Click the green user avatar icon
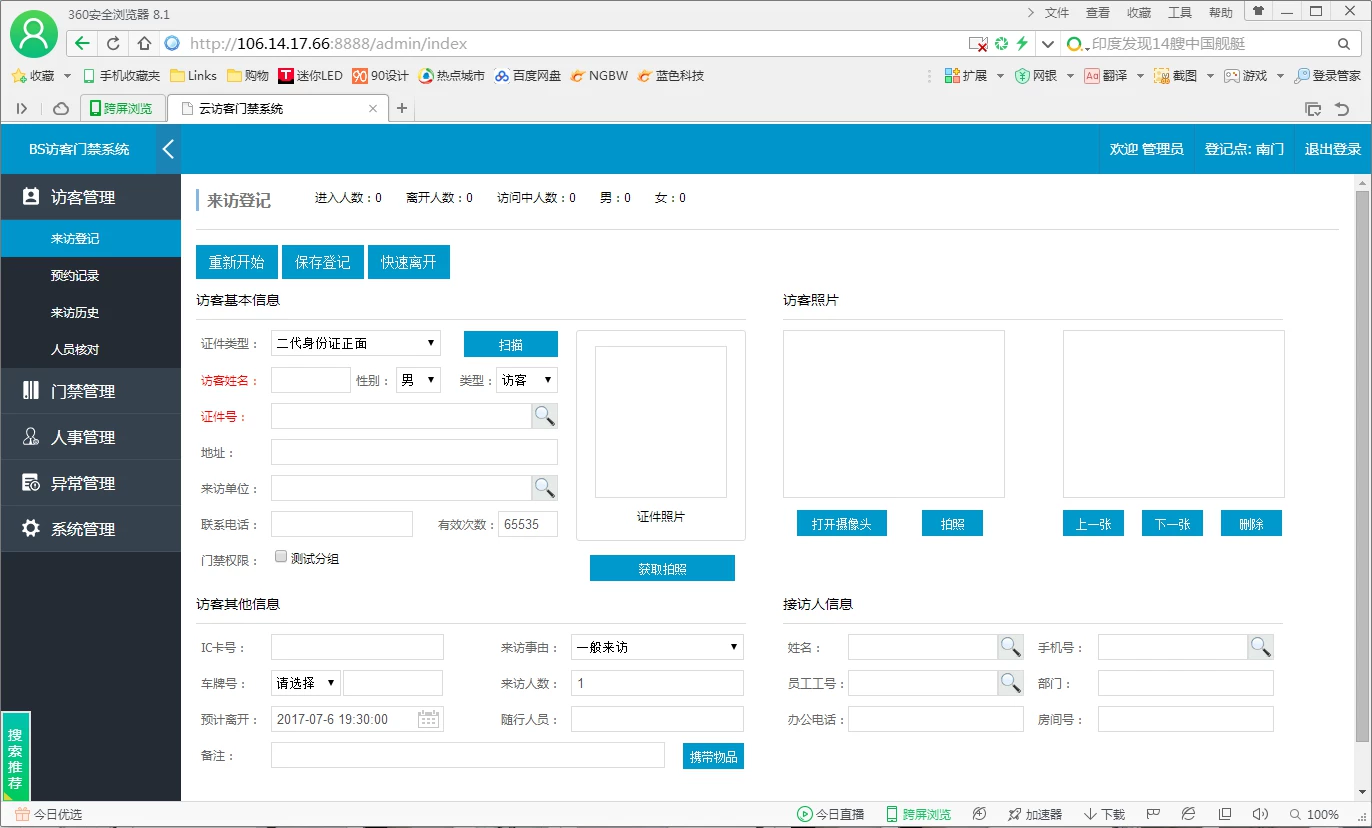Screen dimensions: 1372x828 34,35
